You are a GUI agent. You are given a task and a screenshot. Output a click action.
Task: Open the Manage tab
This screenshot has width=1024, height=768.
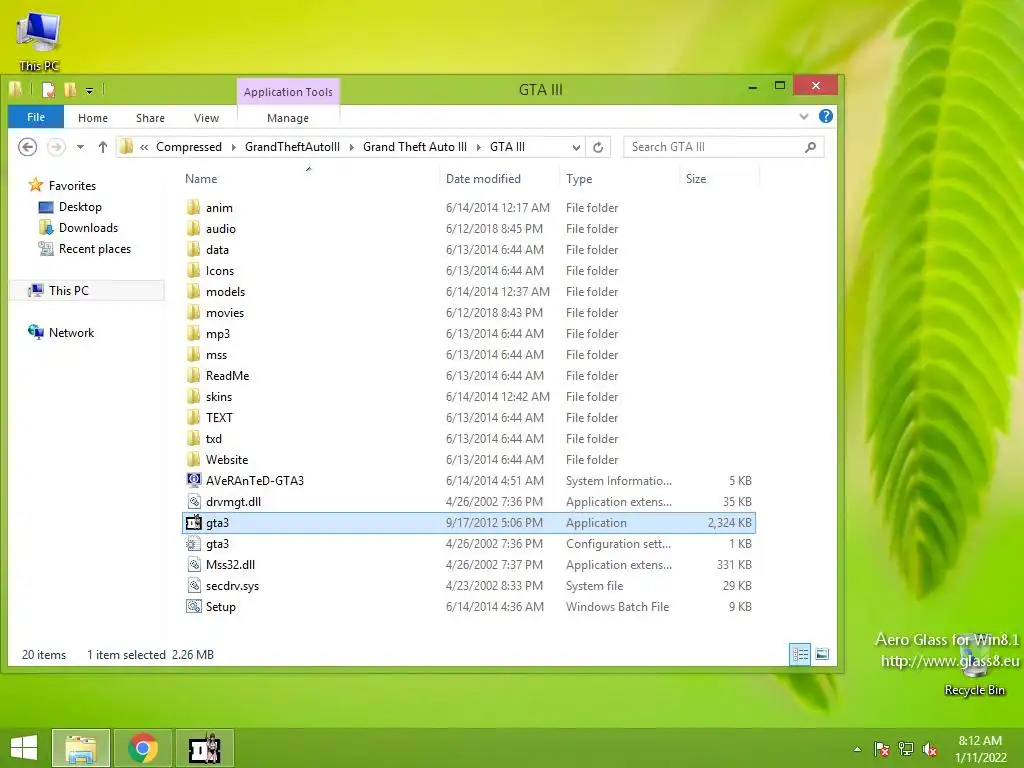point(288,118)
